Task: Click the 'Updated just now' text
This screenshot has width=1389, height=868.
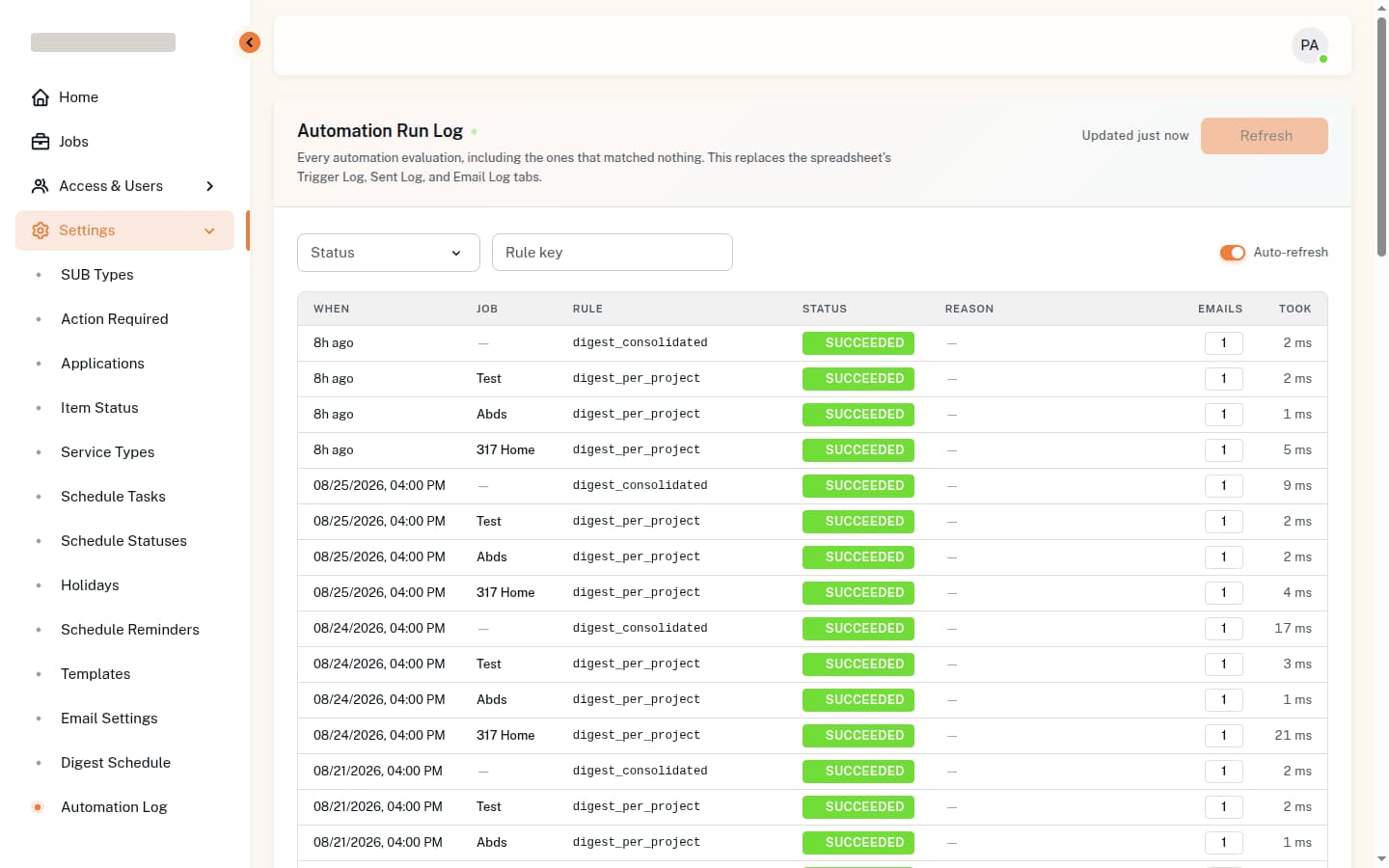Action: (x=1135, y=136)
